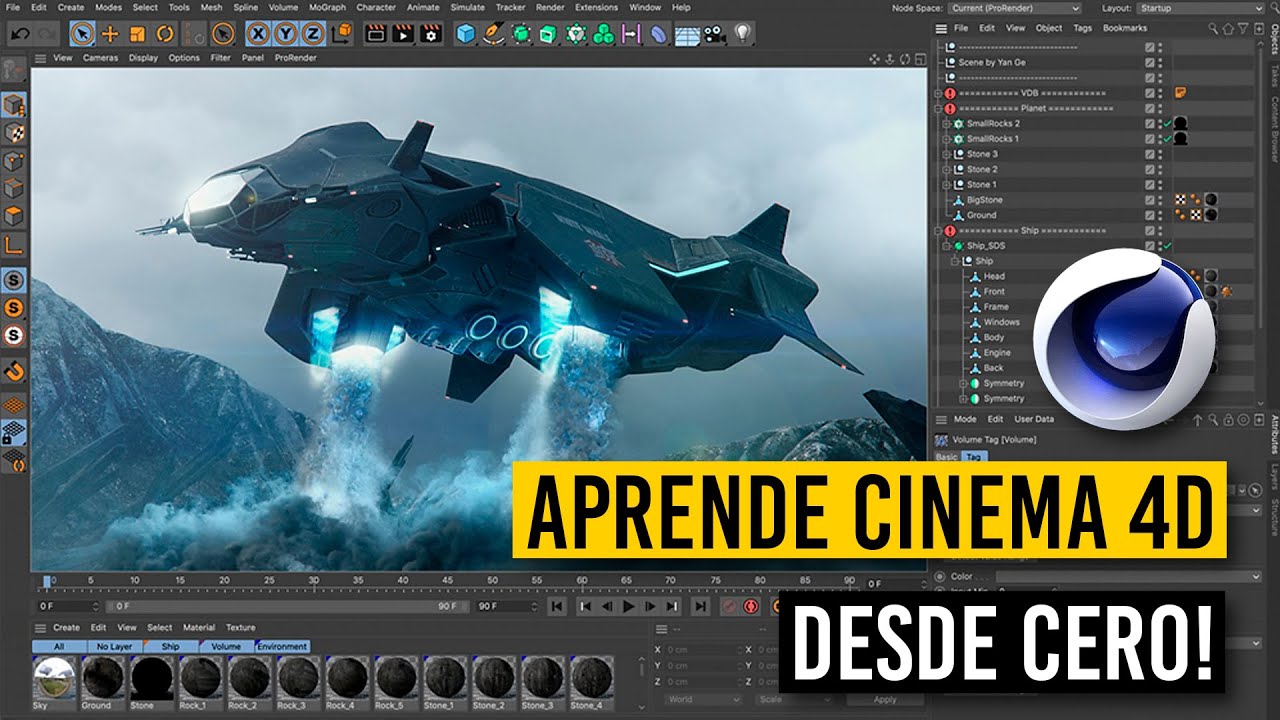Open Node Space dropdown Current (ProRender)

pos(1016,8)
